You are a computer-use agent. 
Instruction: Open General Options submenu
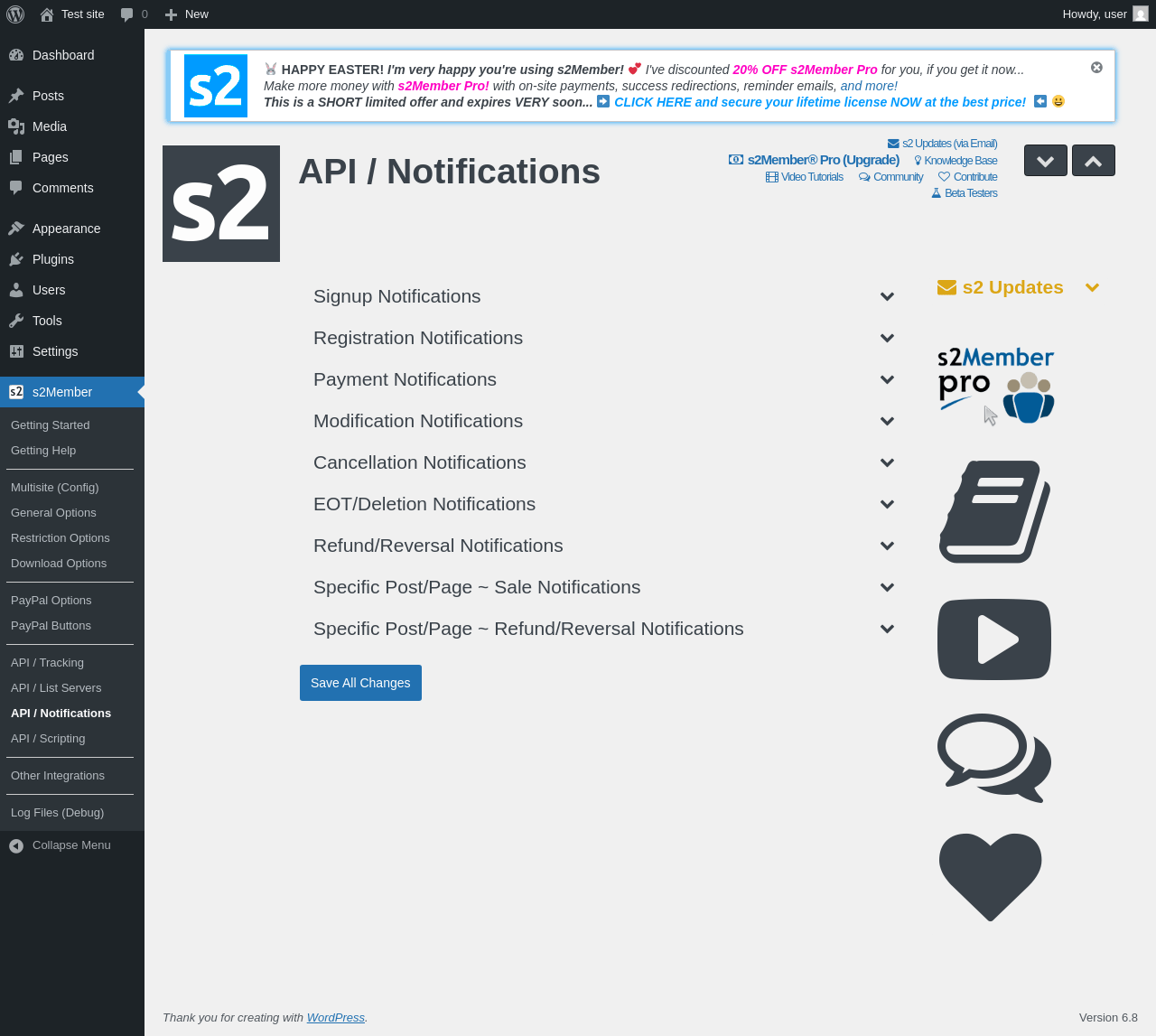(x=72, y=513)
